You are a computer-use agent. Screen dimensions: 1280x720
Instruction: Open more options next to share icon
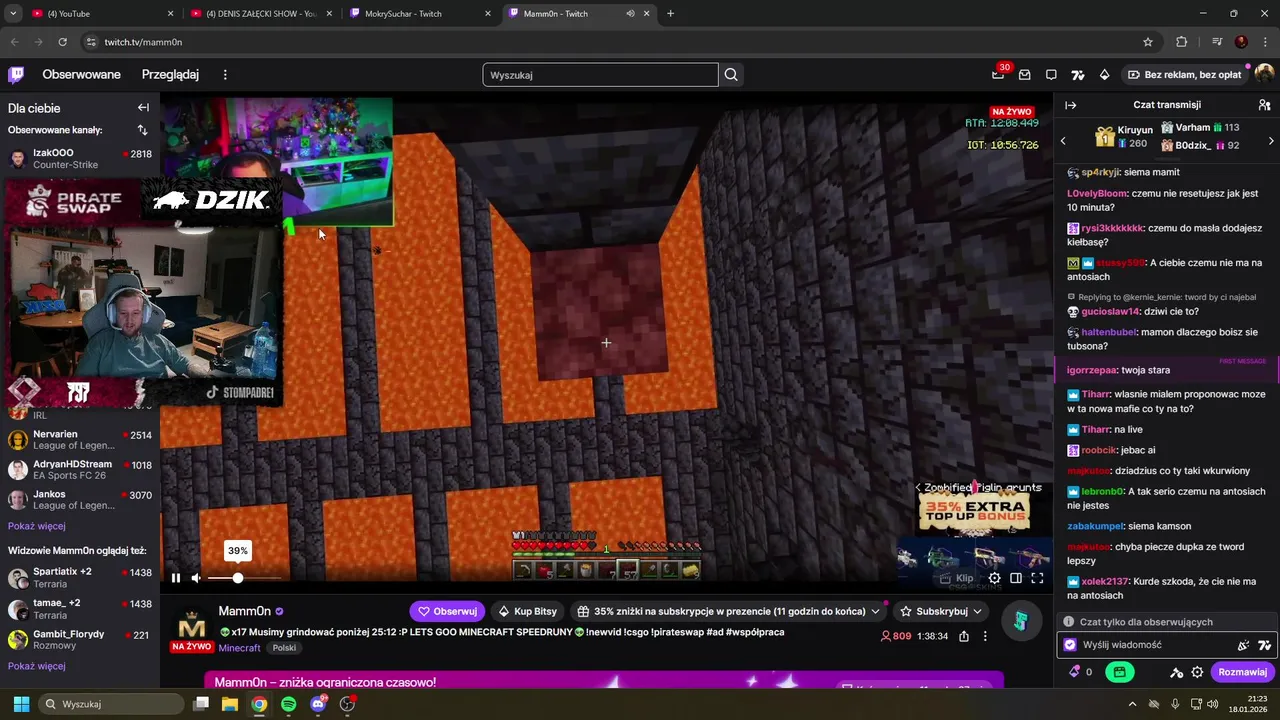pyautogui.click(x=985, y=636)
